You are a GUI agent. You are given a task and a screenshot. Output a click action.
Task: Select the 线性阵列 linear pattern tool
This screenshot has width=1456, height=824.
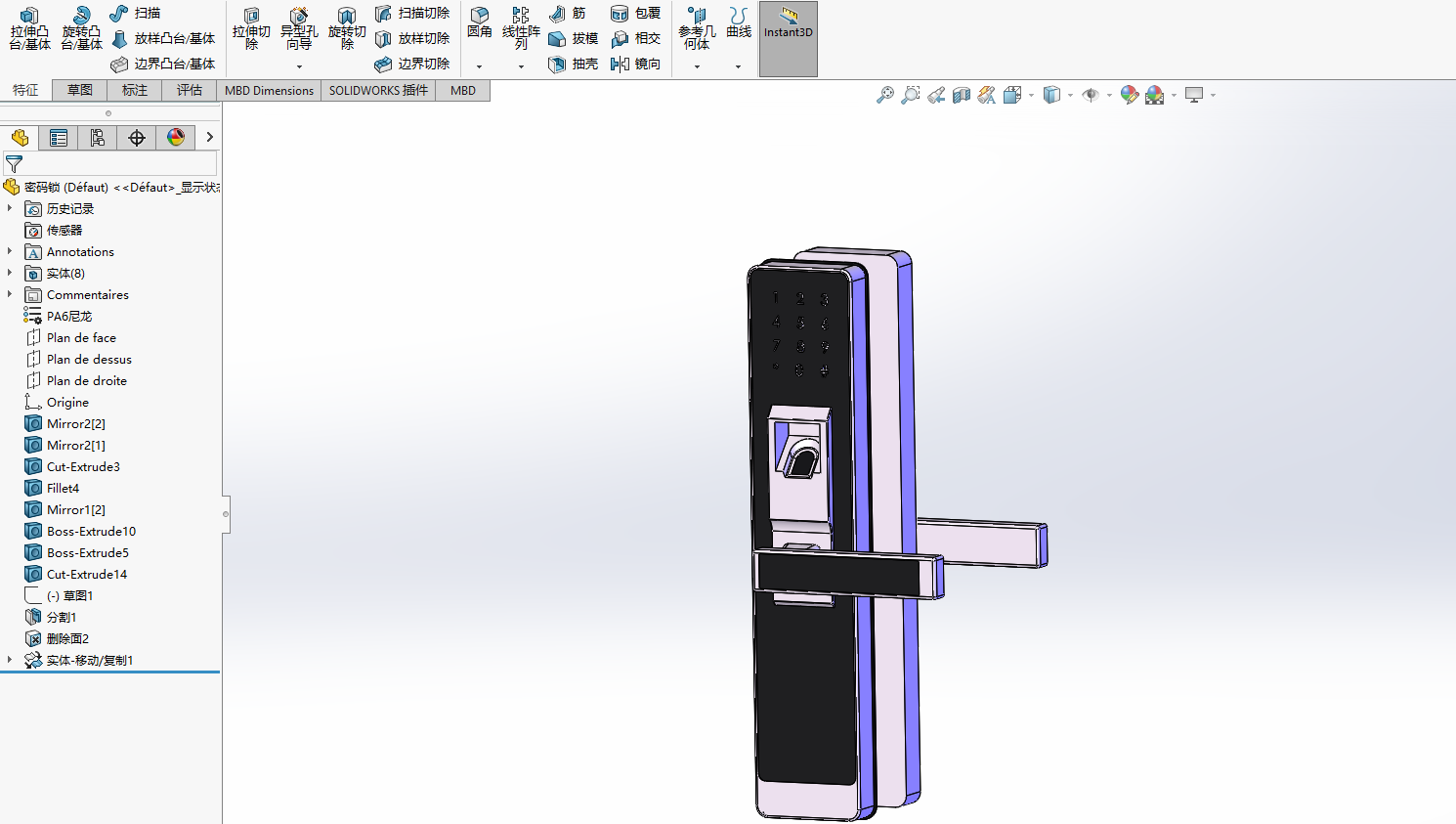(x=521, y=29)
